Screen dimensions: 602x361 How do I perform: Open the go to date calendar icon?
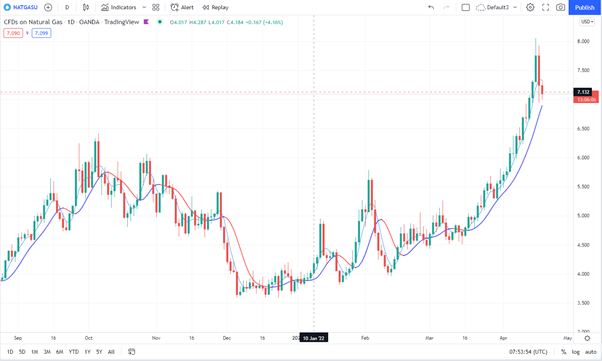[131, 352]
